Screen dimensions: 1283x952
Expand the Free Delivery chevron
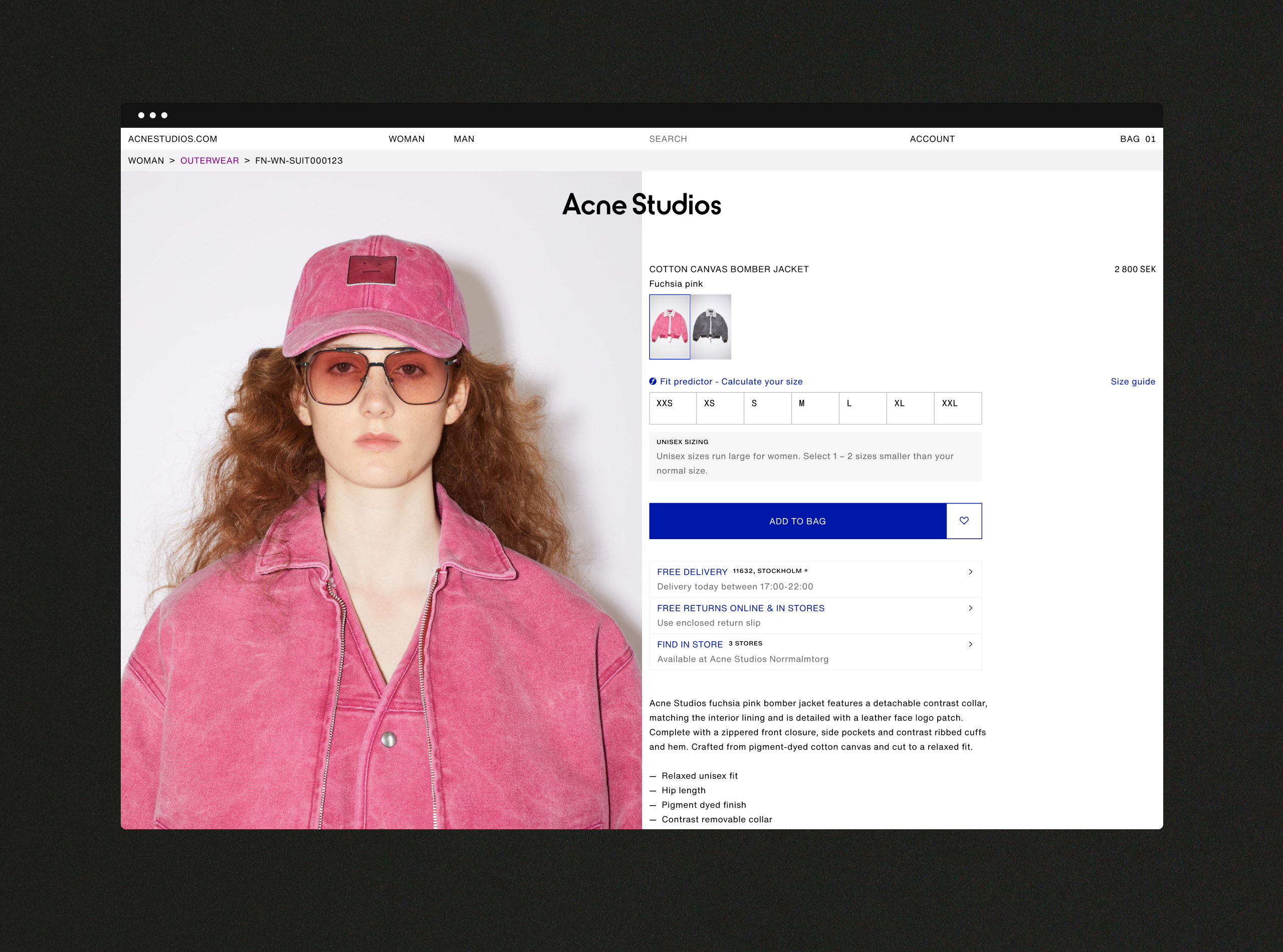pos(971,572)
